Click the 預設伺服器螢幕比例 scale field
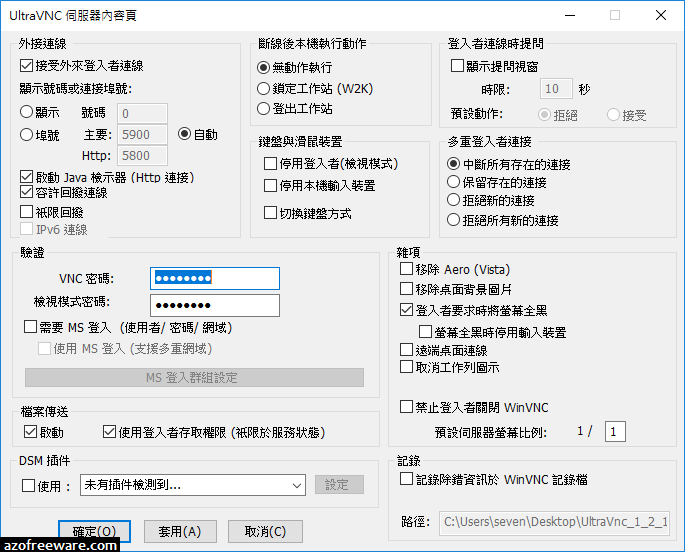685x552 pixels. pyautogui.click(x=615, y=431)
